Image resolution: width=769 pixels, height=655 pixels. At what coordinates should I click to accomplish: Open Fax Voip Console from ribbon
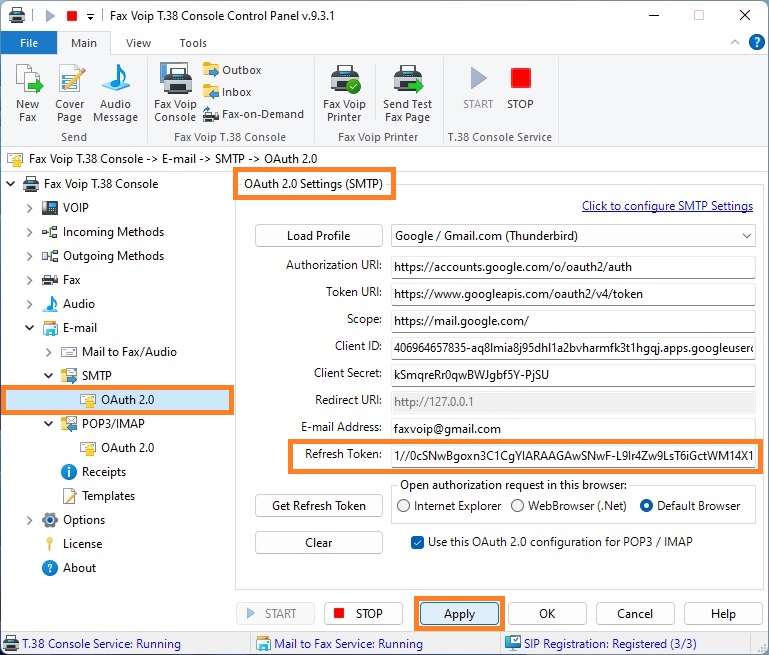click(x=175, y=93)
